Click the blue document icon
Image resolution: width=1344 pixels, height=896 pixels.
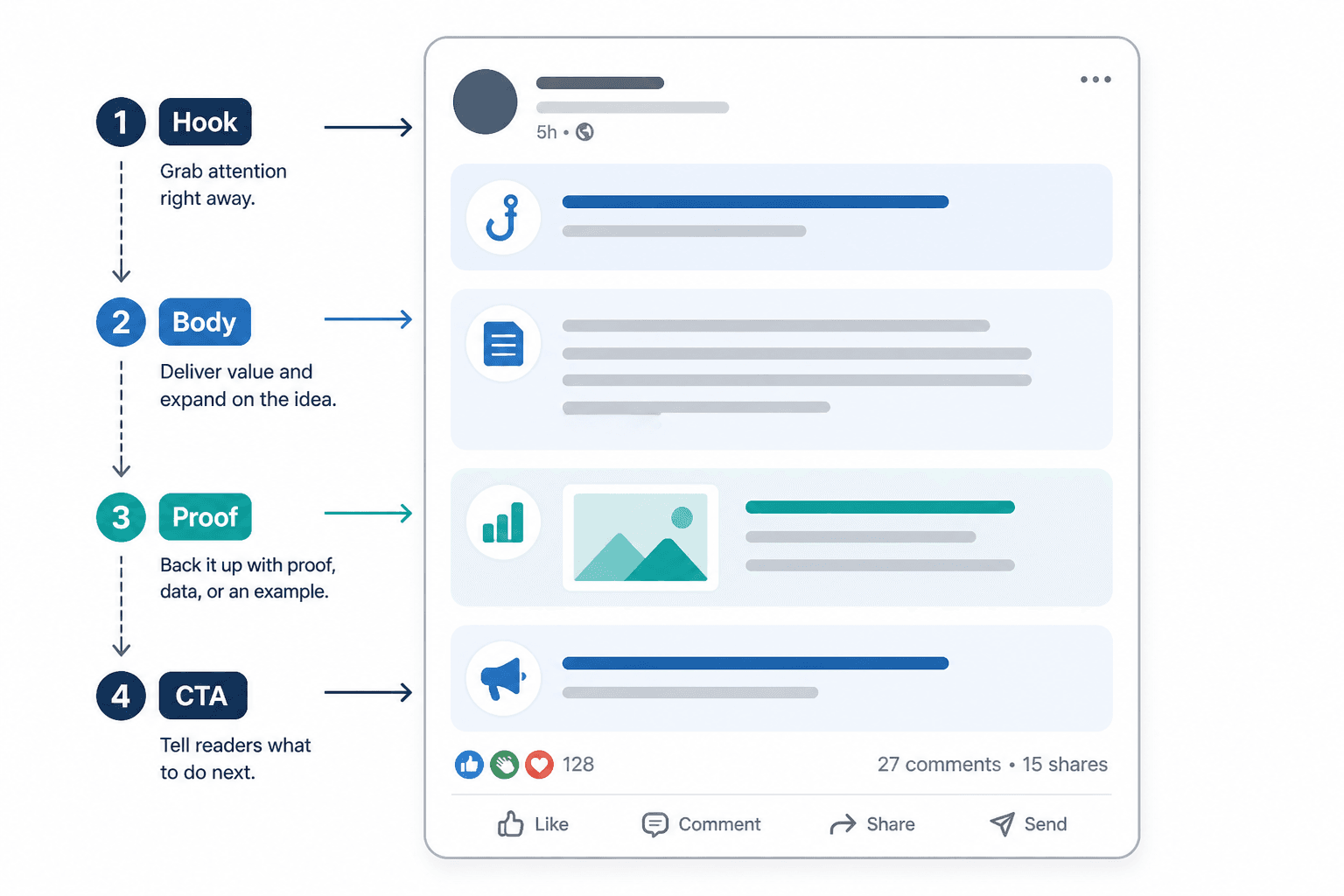coord(503,344)
